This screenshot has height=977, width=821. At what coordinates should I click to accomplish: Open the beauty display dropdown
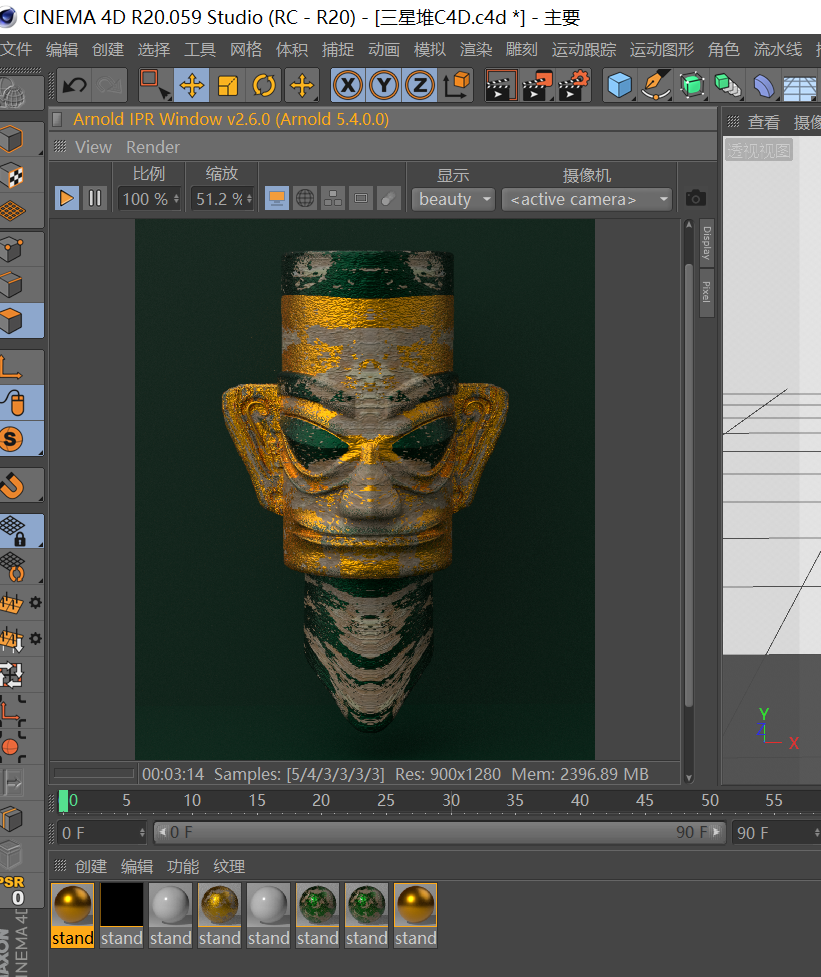click(453, 199)
